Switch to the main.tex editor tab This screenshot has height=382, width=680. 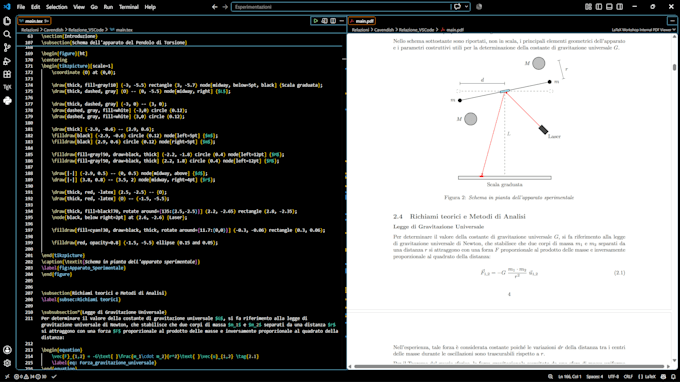coord(34,21)
